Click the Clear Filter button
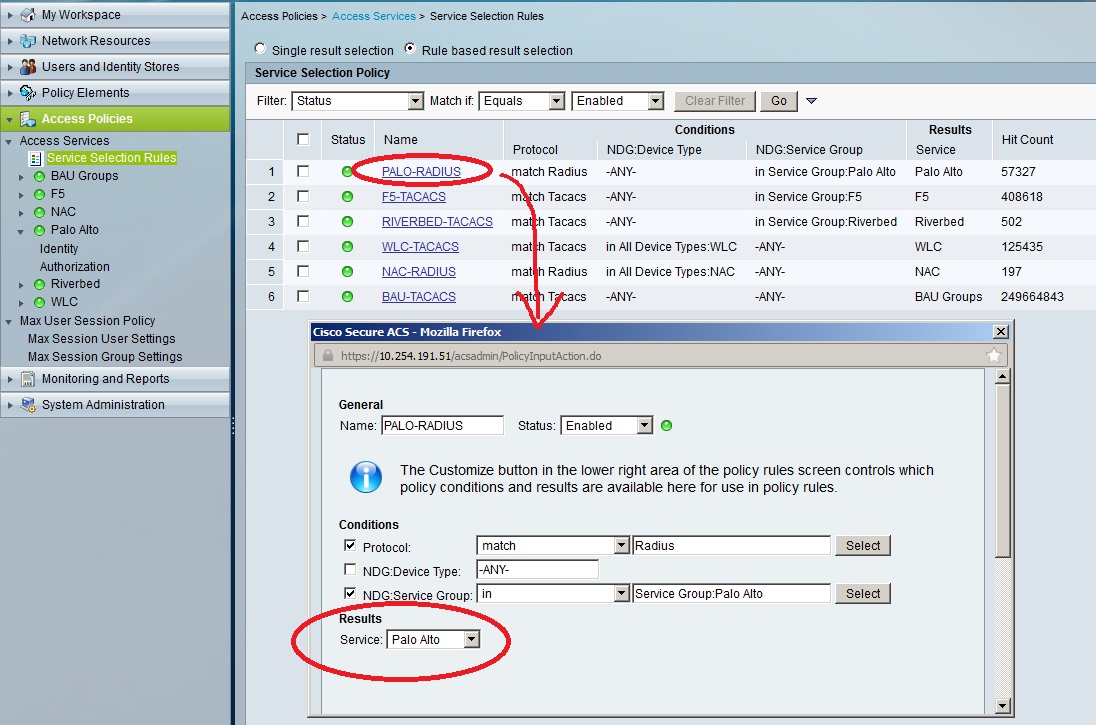The image size is (1096, 725). tap(715, 101)
